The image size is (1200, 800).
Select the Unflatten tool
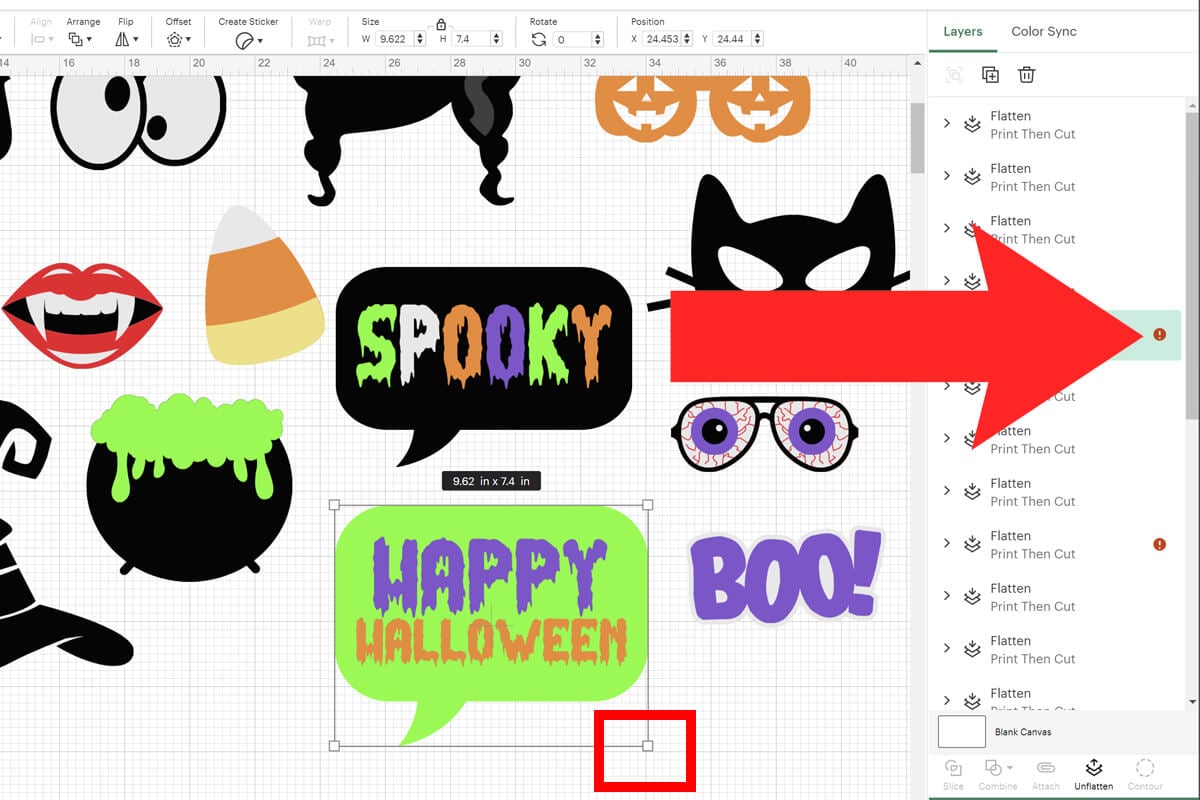click(1094, 772)
